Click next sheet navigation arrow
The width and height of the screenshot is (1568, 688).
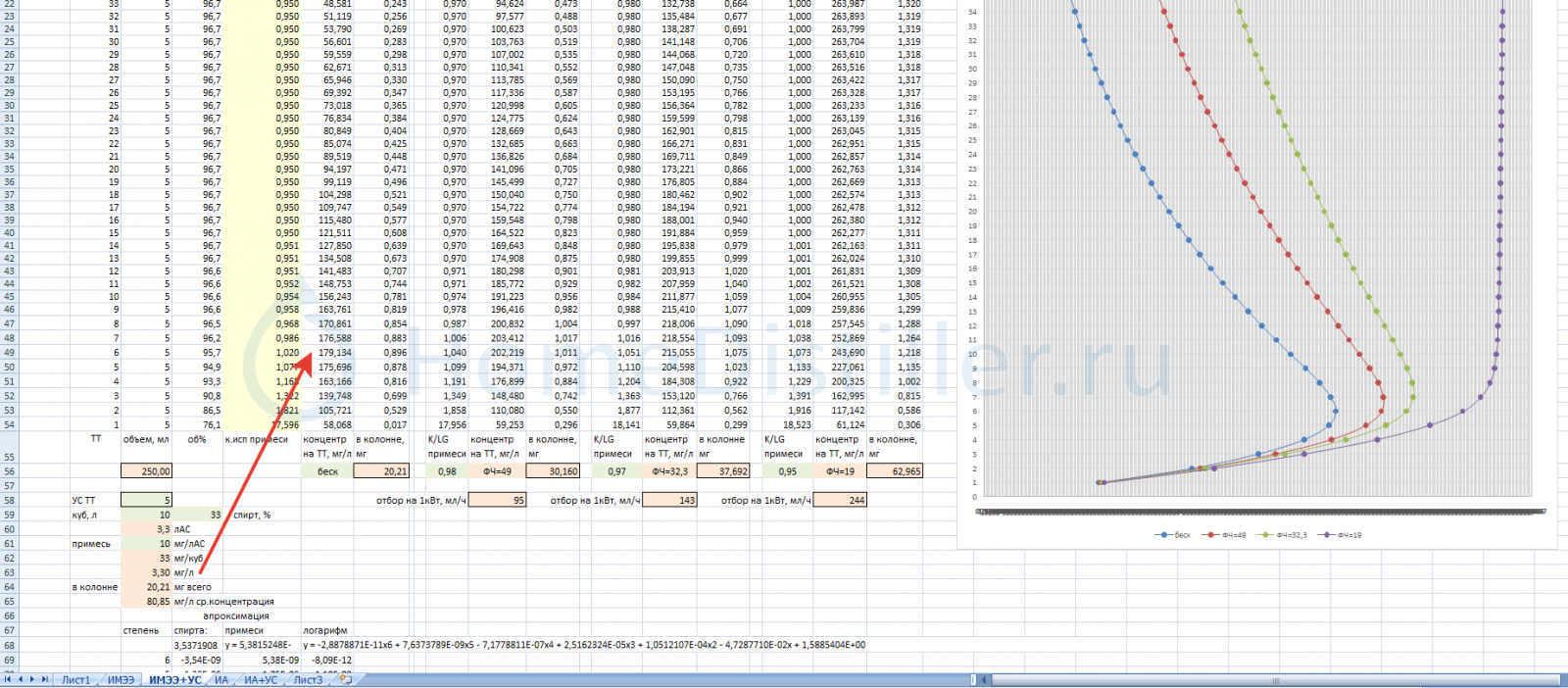(32, 679)
